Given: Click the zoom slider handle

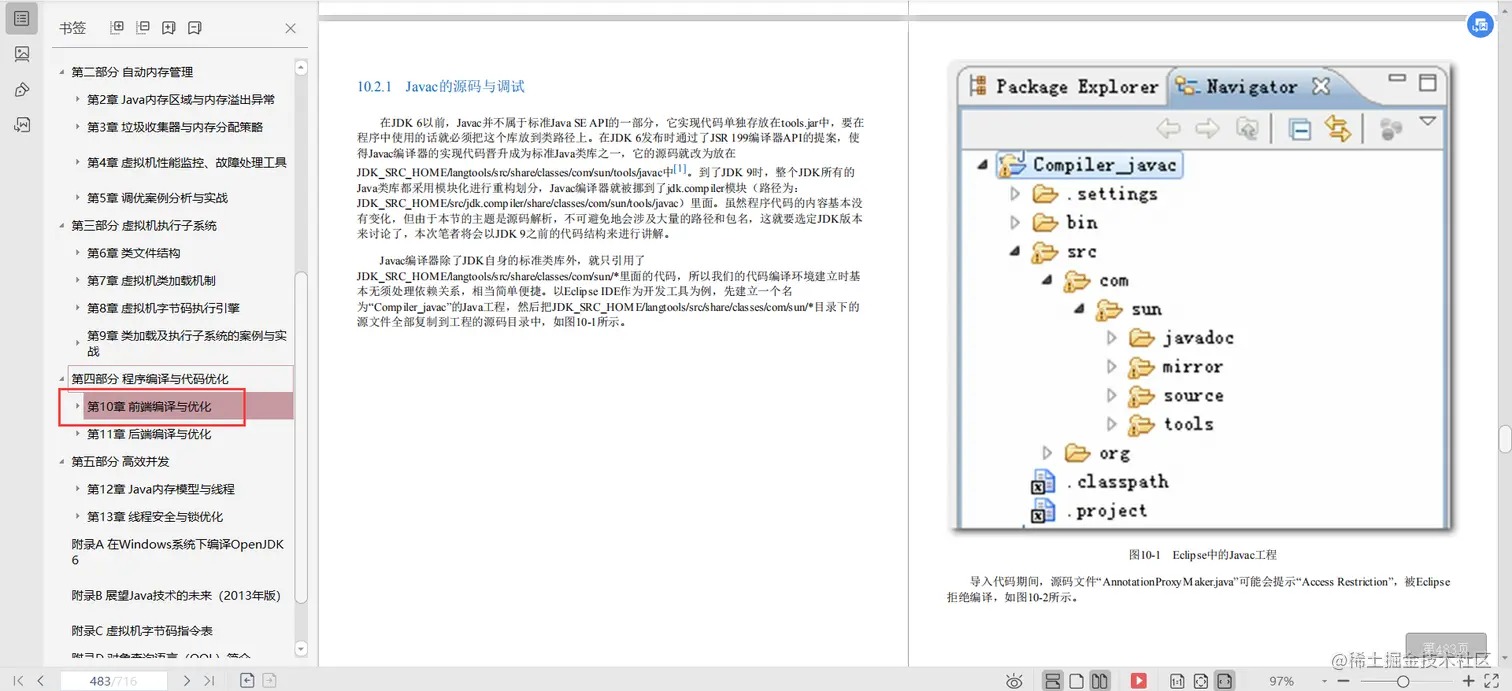Looking at the screenshot, I should tap(1403, 681).
